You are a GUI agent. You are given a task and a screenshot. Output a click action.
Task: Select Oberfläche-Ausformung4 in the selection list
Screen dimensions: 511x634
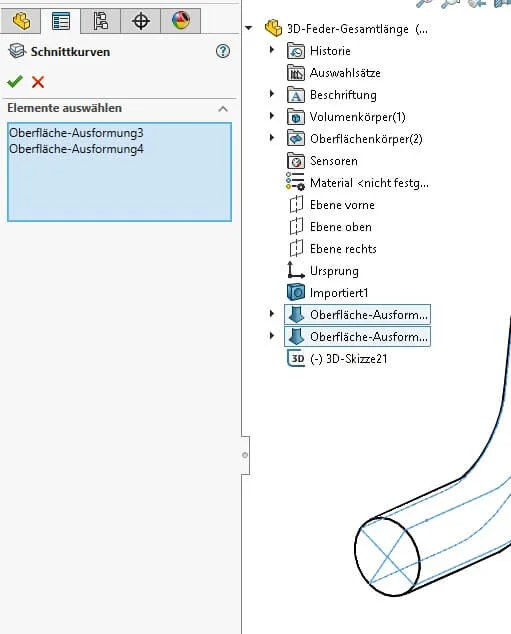tap(76, 149)
